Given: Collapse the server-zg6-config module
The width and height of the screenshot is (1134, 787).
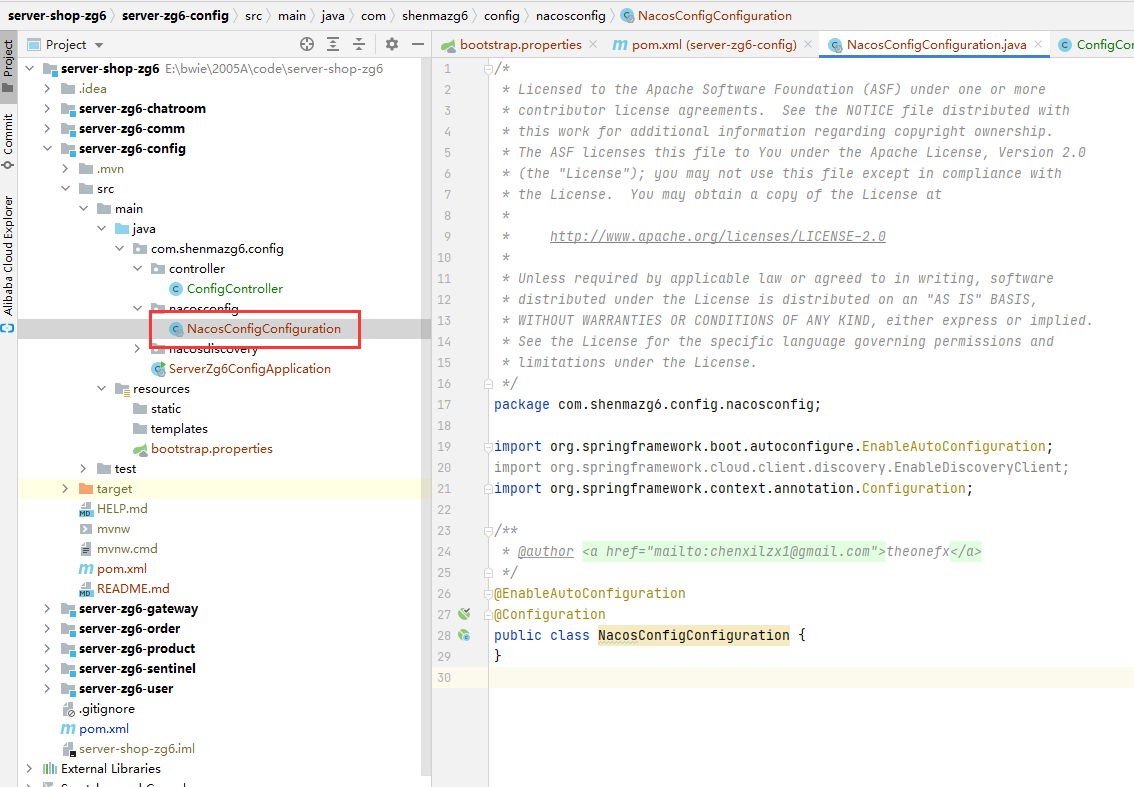Looking at the screenshot, I should [x=48, y=149].
